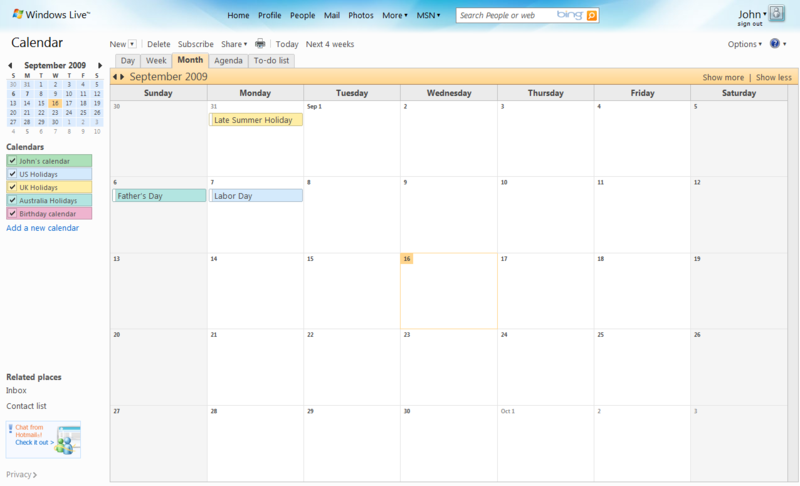Go to Home in top navigation
800x486 pixels.
tap(238, 15)
